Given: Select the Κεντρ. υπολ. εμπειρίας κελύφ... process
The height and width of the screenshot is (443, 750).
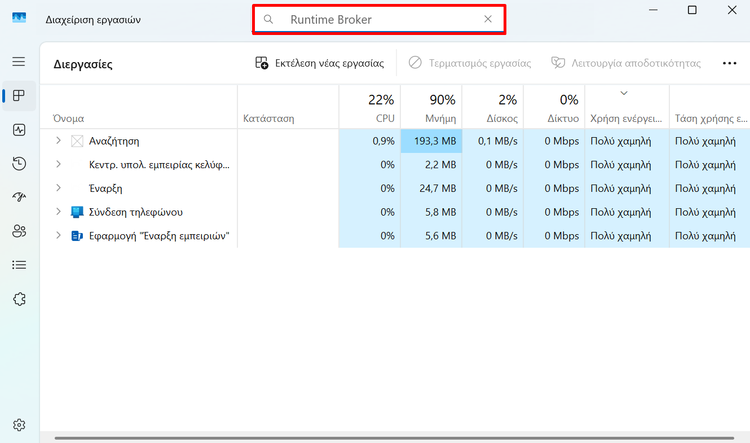Looking at the screenshot, I should (x=159, y=165).
